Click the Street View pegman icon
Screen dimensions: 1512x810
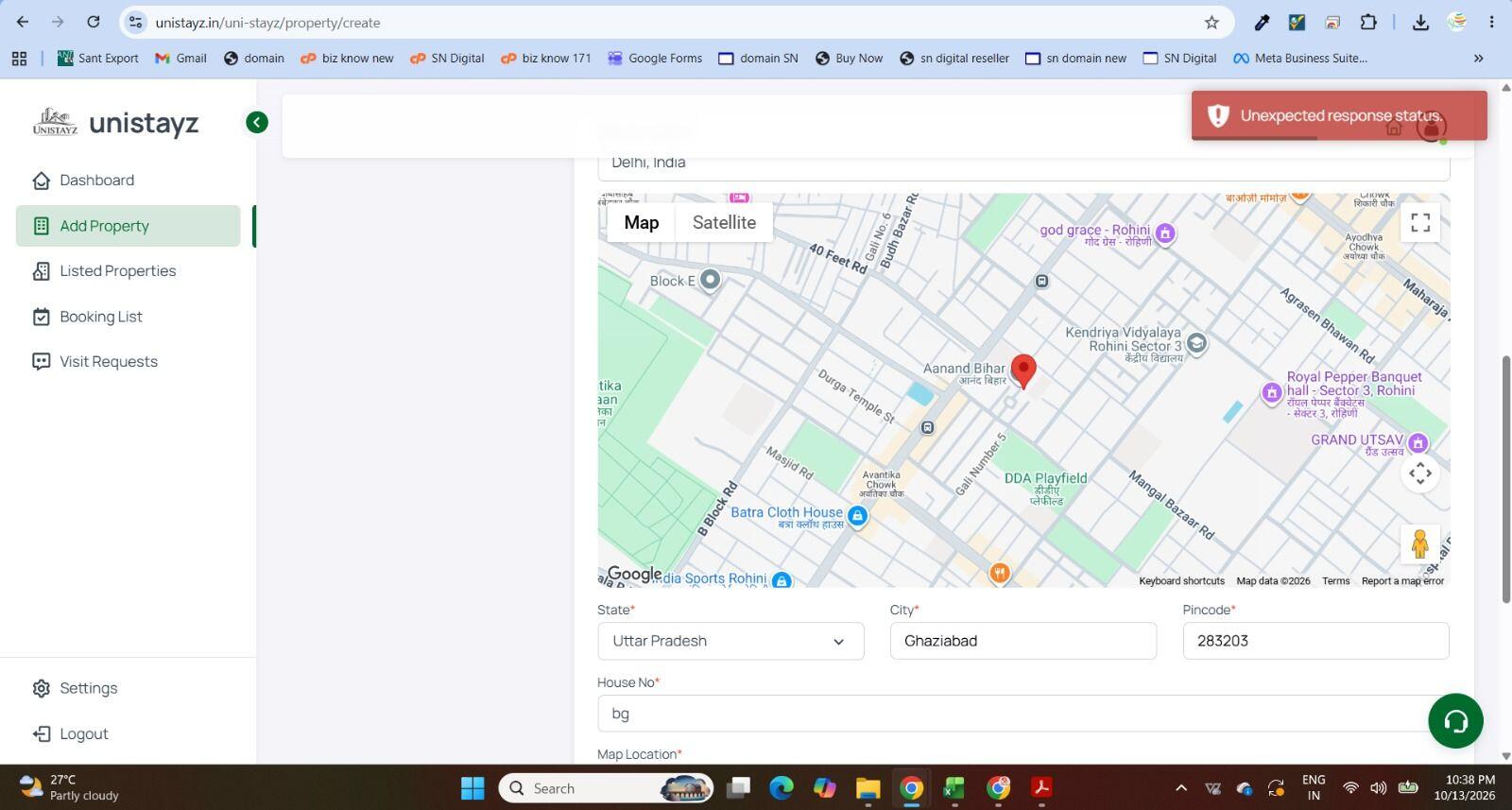point(1419,544)
